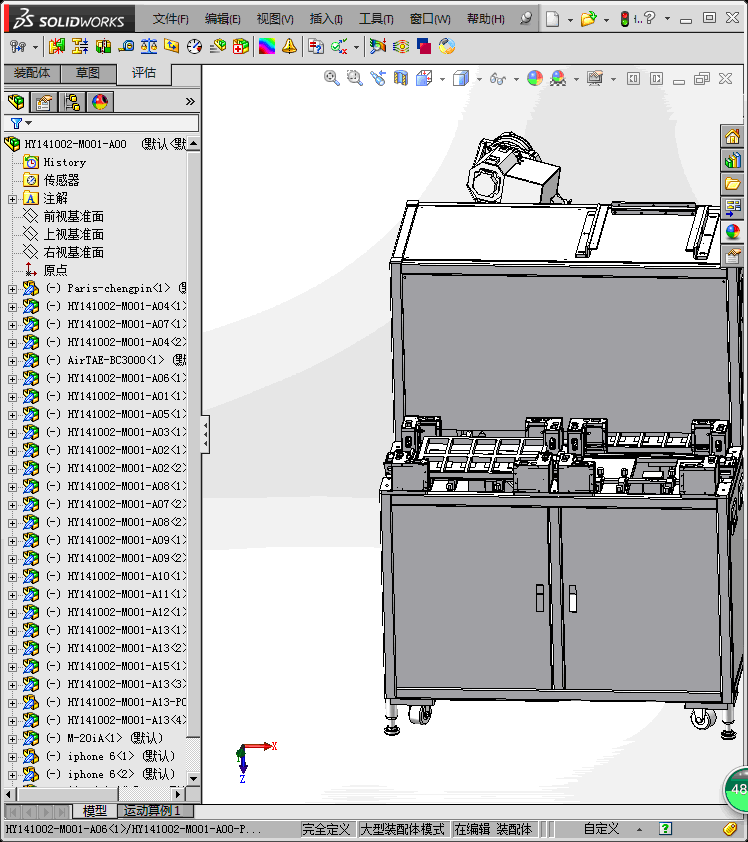Open the PropertyManager tab icon

coord(44,102)
